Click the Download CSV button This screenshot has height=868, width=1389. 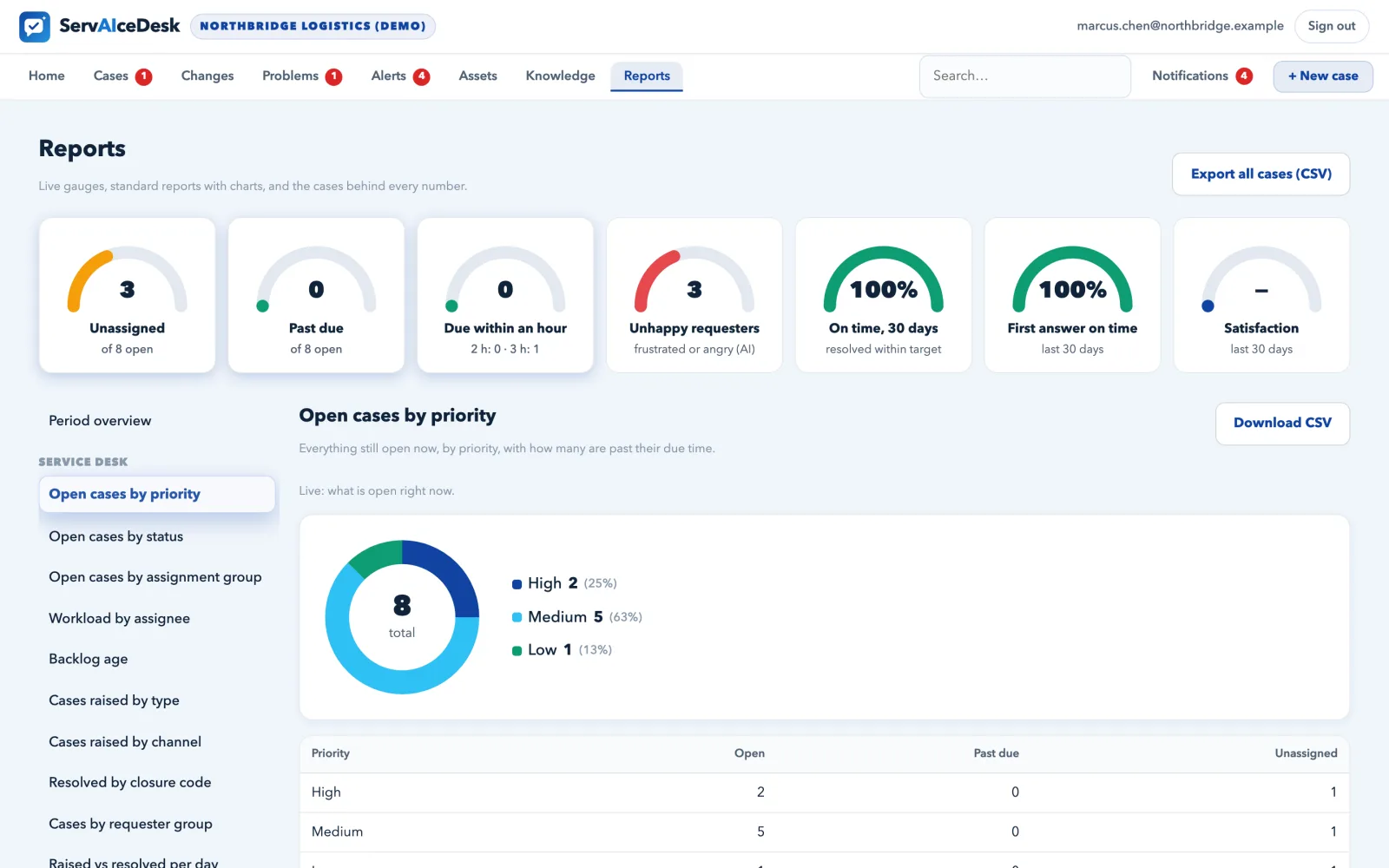1282,424
